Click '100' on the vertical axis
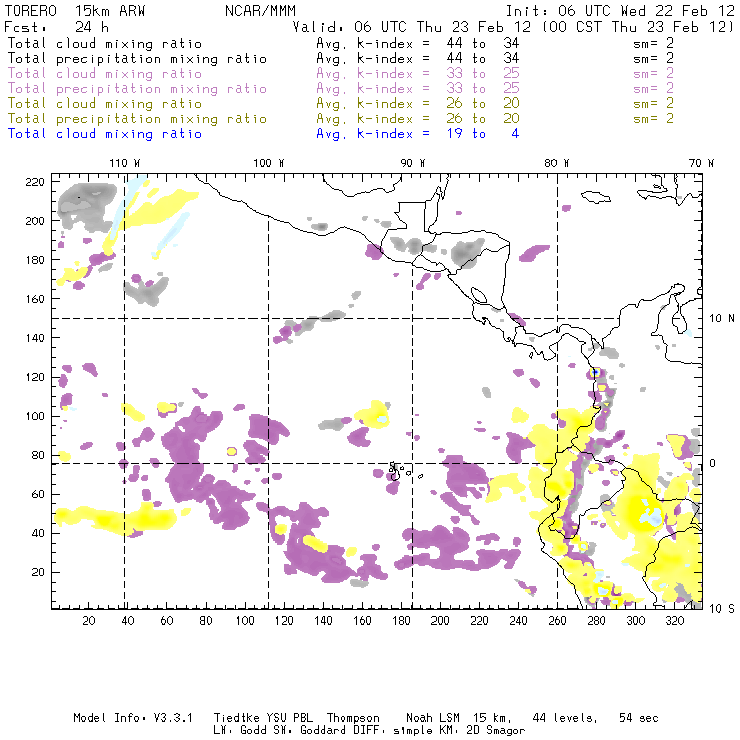 (35, 416)
